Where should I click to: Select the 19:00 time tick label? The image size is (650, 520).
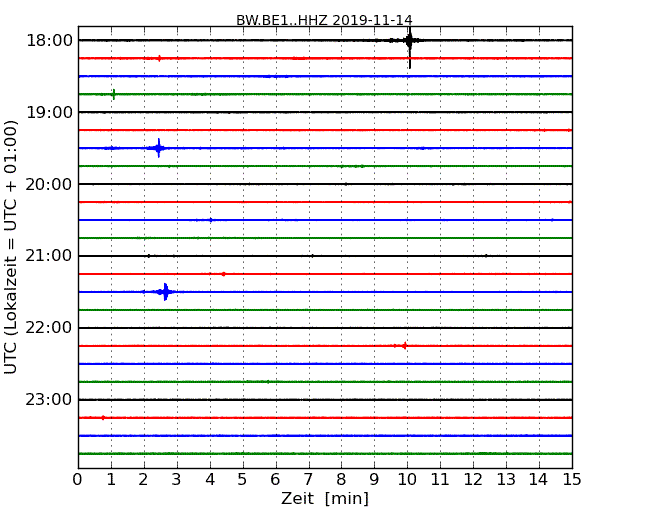(49, 112)
